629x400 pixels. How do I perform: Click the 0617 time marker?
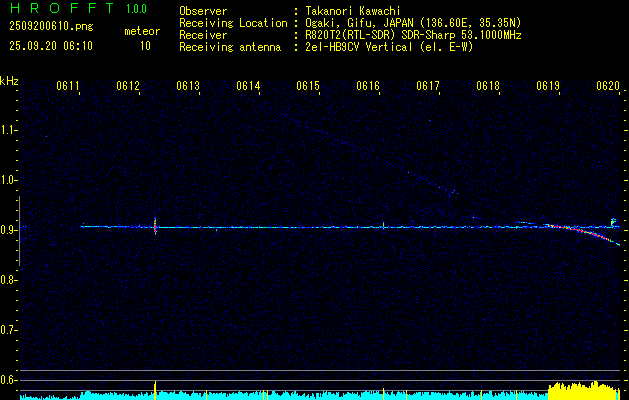click(428, 85)
